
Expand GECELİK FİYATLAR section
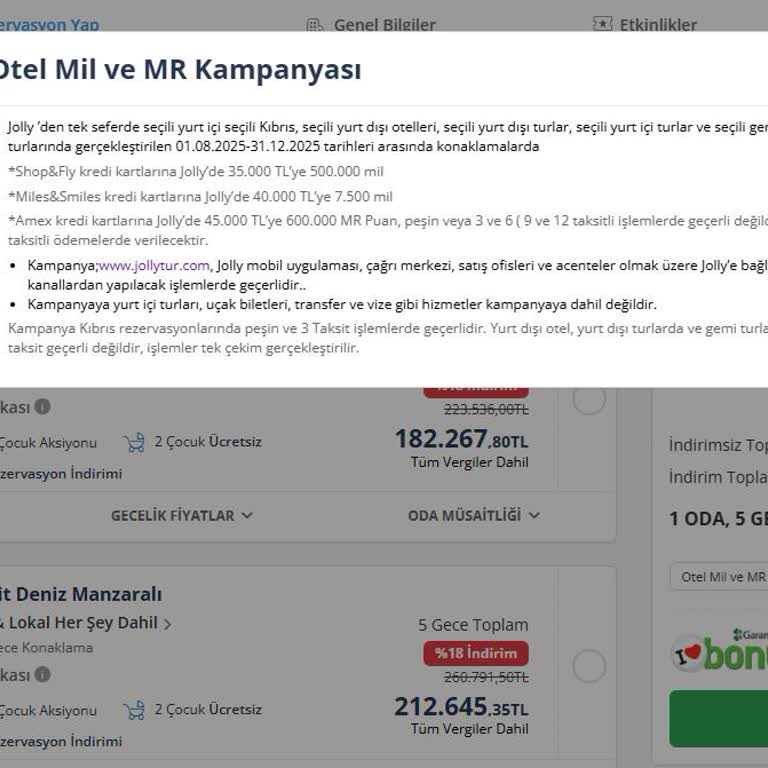pos(182,516)
